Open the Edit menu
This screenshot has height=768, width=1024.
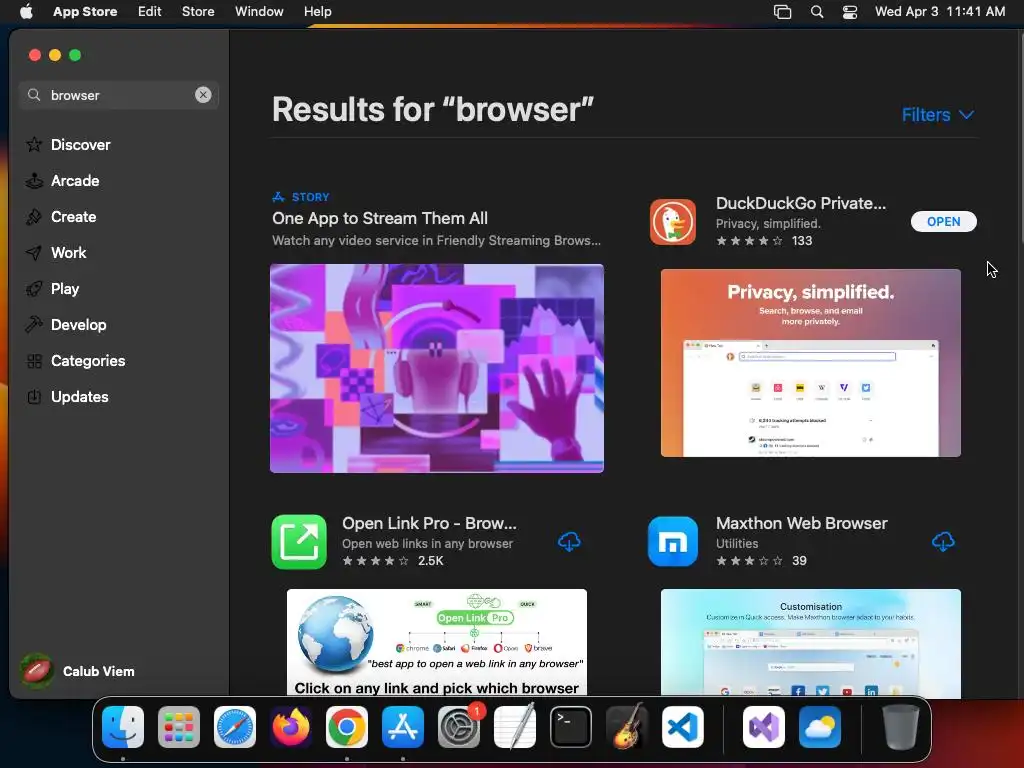pos(150,12)
